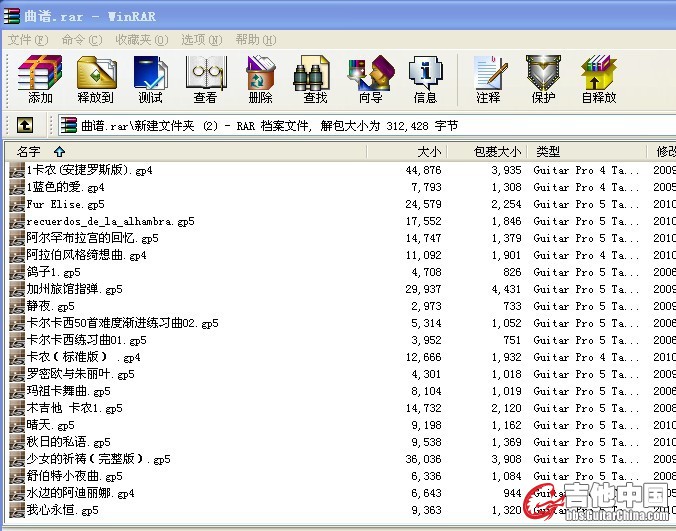Click the Comment (注释) toolbar icon
The height and width of the screenshot is (531, 676).
pos(488,79)
